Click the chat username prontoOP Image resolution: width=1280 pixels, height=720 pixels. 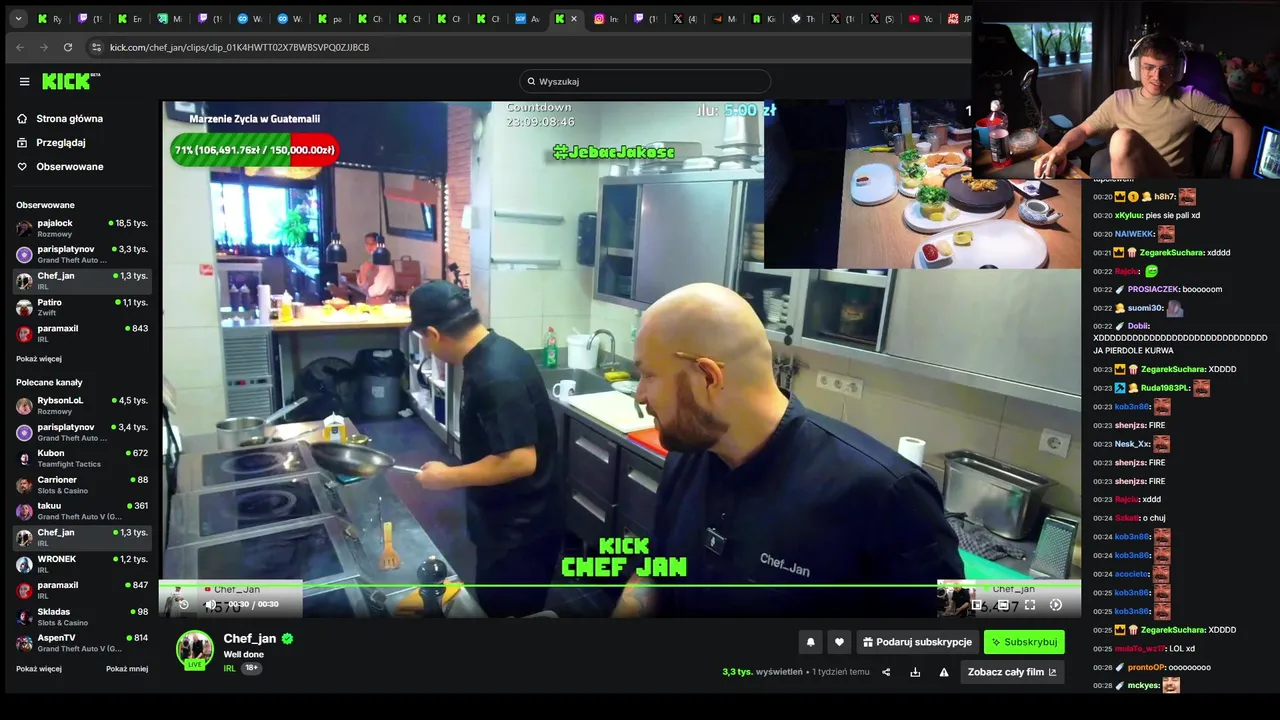pyautogui.click(x=1146, y=667)
